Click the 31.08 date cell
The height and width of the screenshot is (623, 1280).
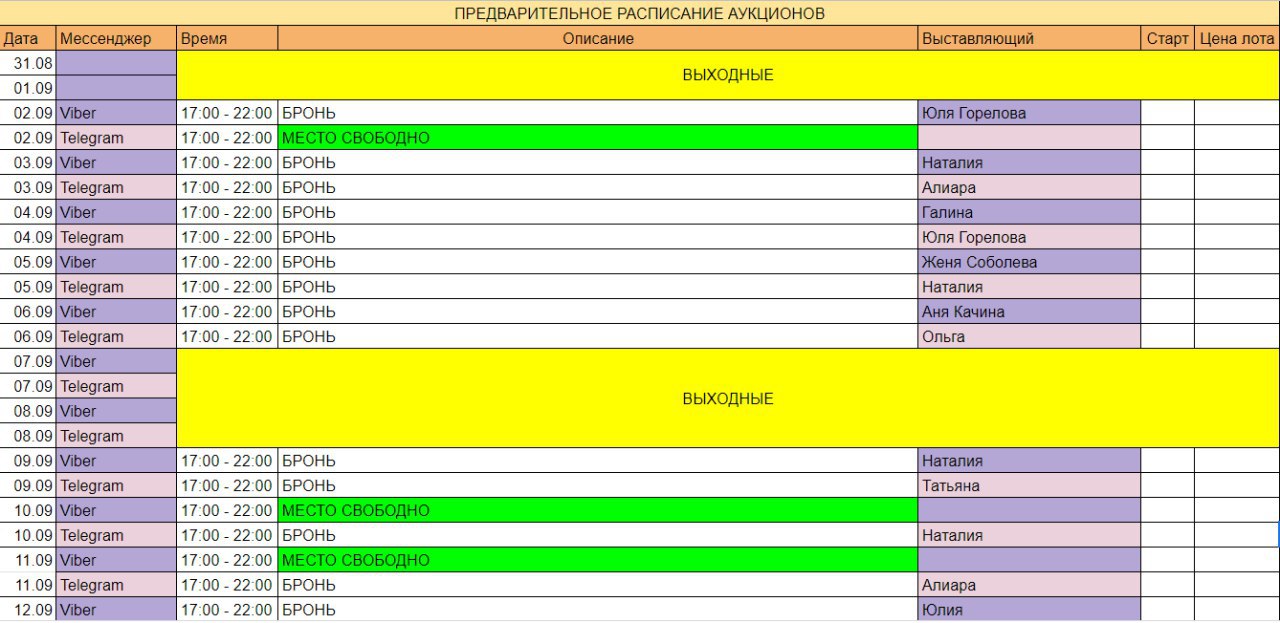point(28,63)
